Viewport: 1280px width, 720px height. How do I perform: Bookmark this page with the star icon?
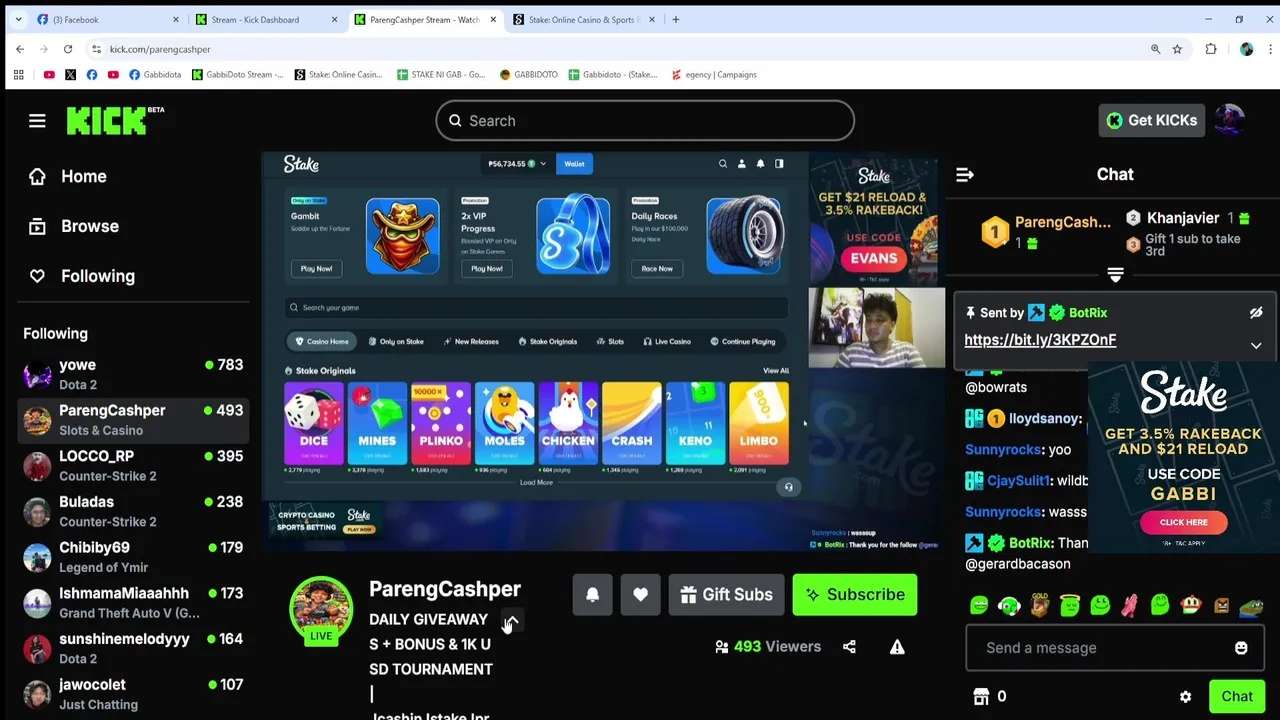click(1177, 49)
